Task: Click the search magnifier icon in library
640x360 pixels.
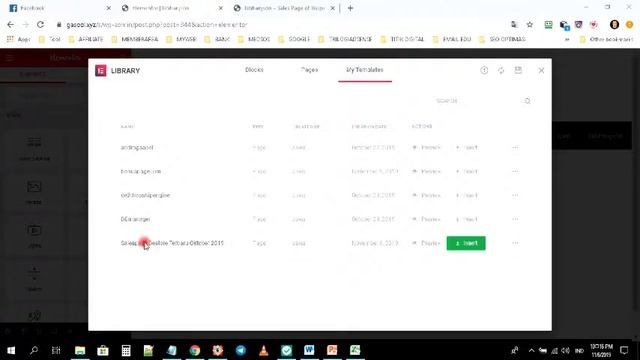Action: pos(527,101)
